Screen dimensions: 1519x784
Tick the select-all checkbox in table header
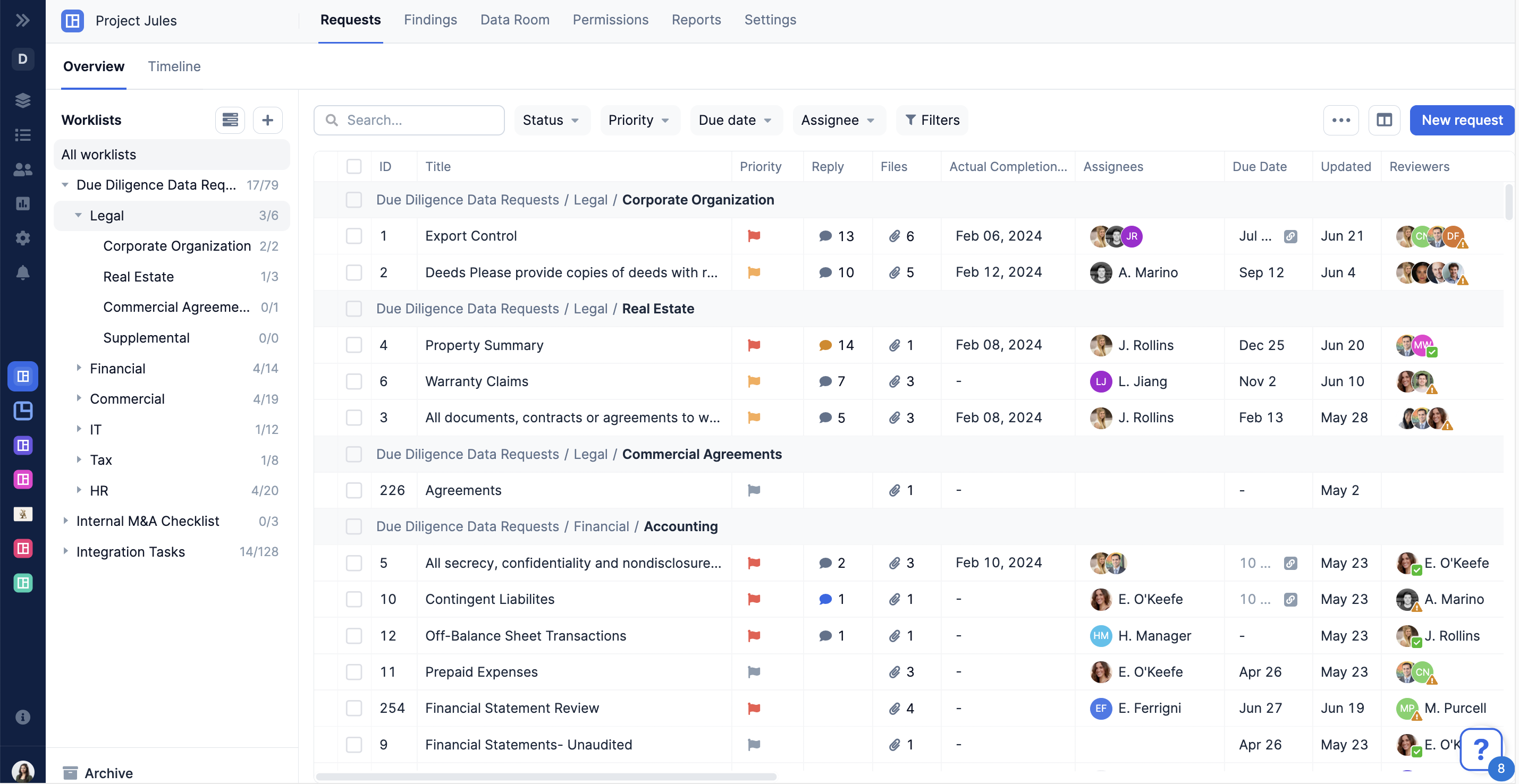point(354,167)
